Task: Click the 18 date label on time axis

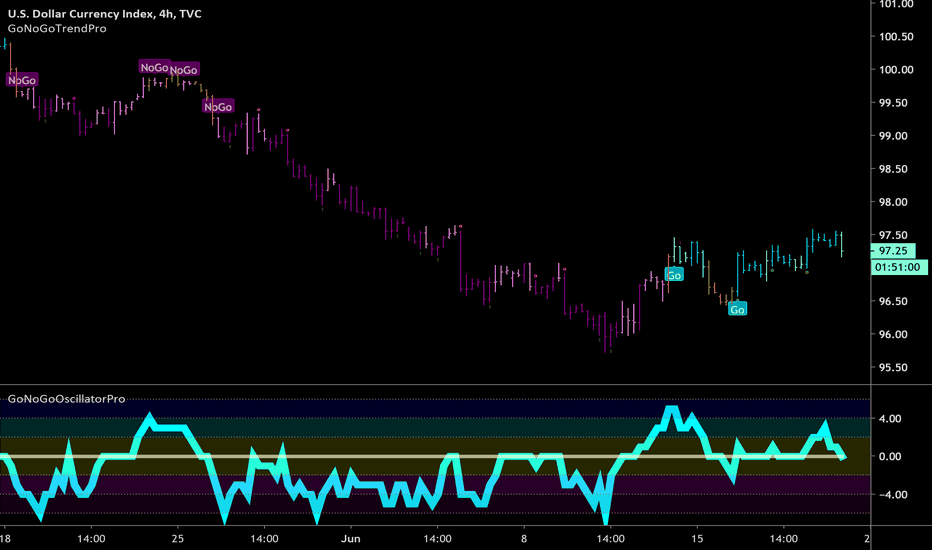Action: [x=5, y=539]
